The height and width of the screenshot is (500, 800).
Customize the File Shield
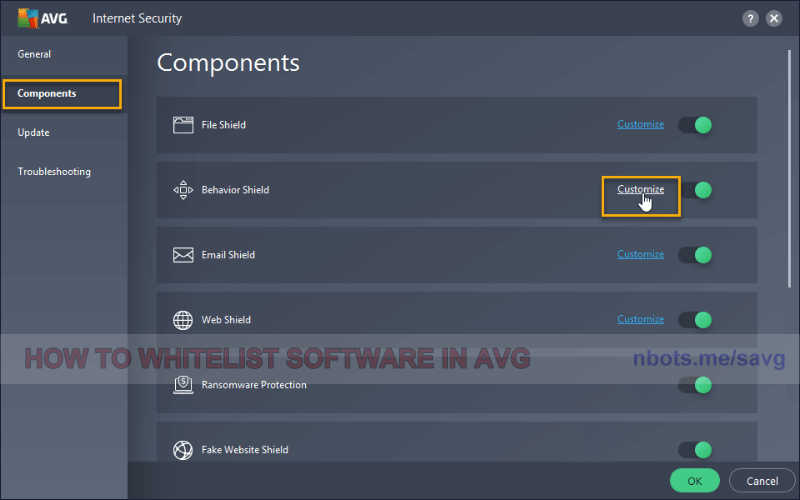point(640,124)
